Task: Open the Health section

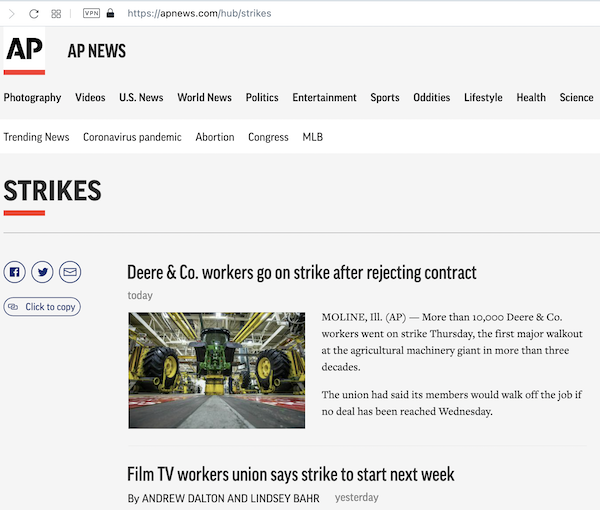Action: click(531, 98)
